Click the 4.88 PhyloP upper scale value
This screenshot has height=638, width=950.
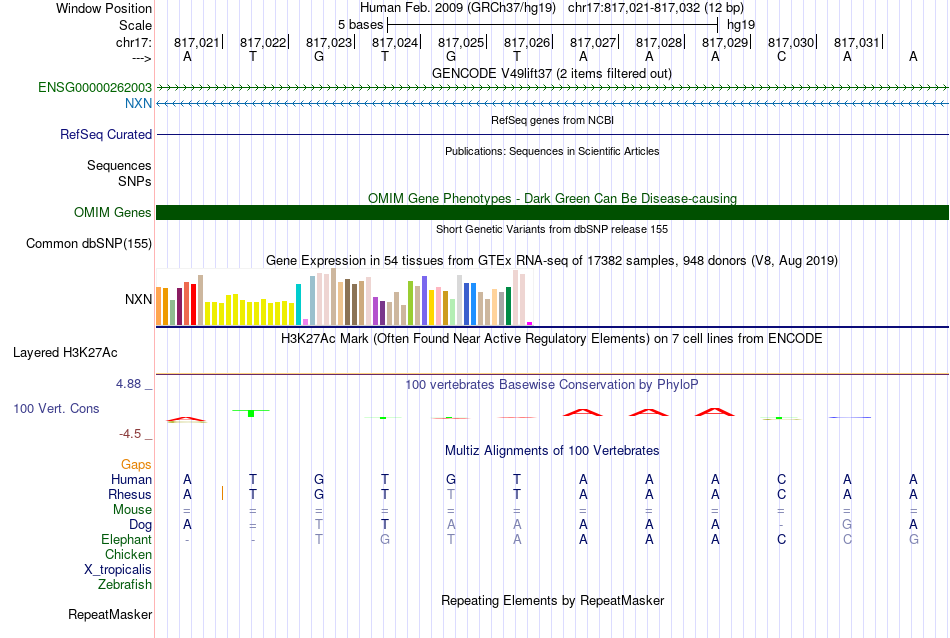(128, 384)
